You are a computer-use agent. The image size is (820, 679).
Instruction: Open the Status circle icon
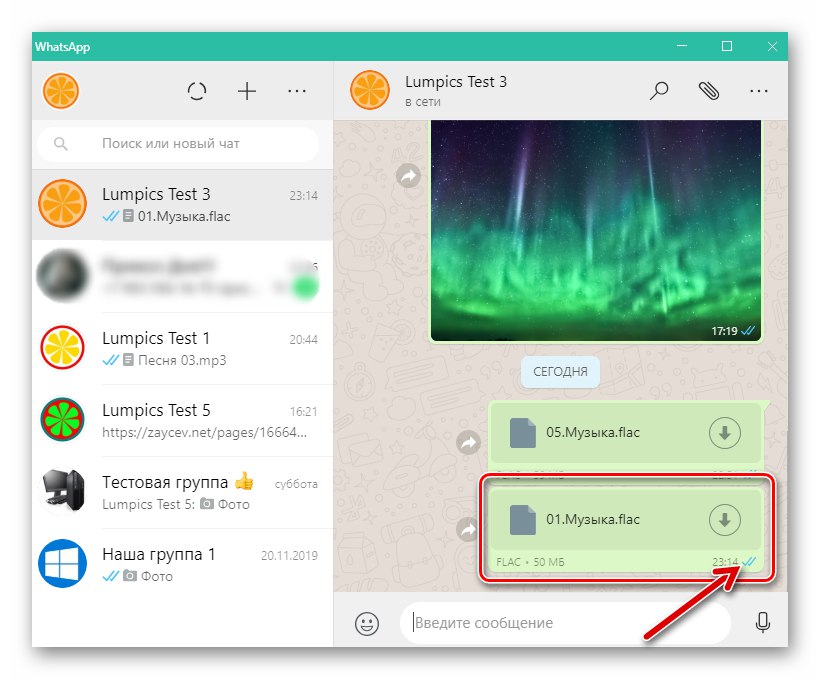[x=197, y=91]
